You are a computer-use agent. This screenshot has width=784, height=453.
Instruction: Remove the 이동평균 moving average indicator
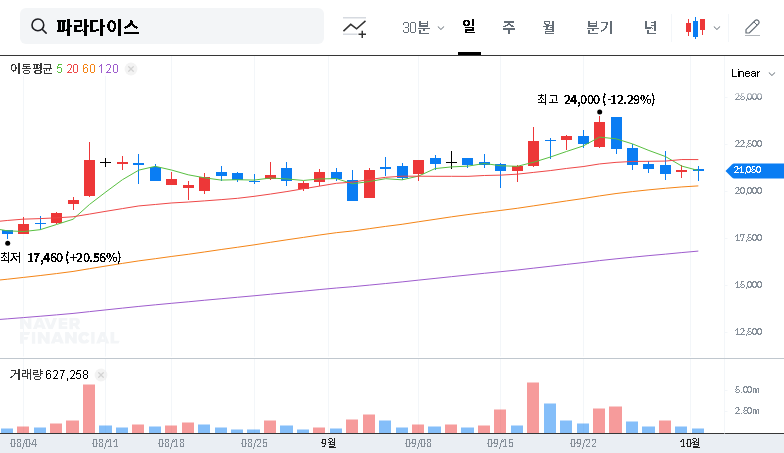pyautogui.click(x=131, y=69)
